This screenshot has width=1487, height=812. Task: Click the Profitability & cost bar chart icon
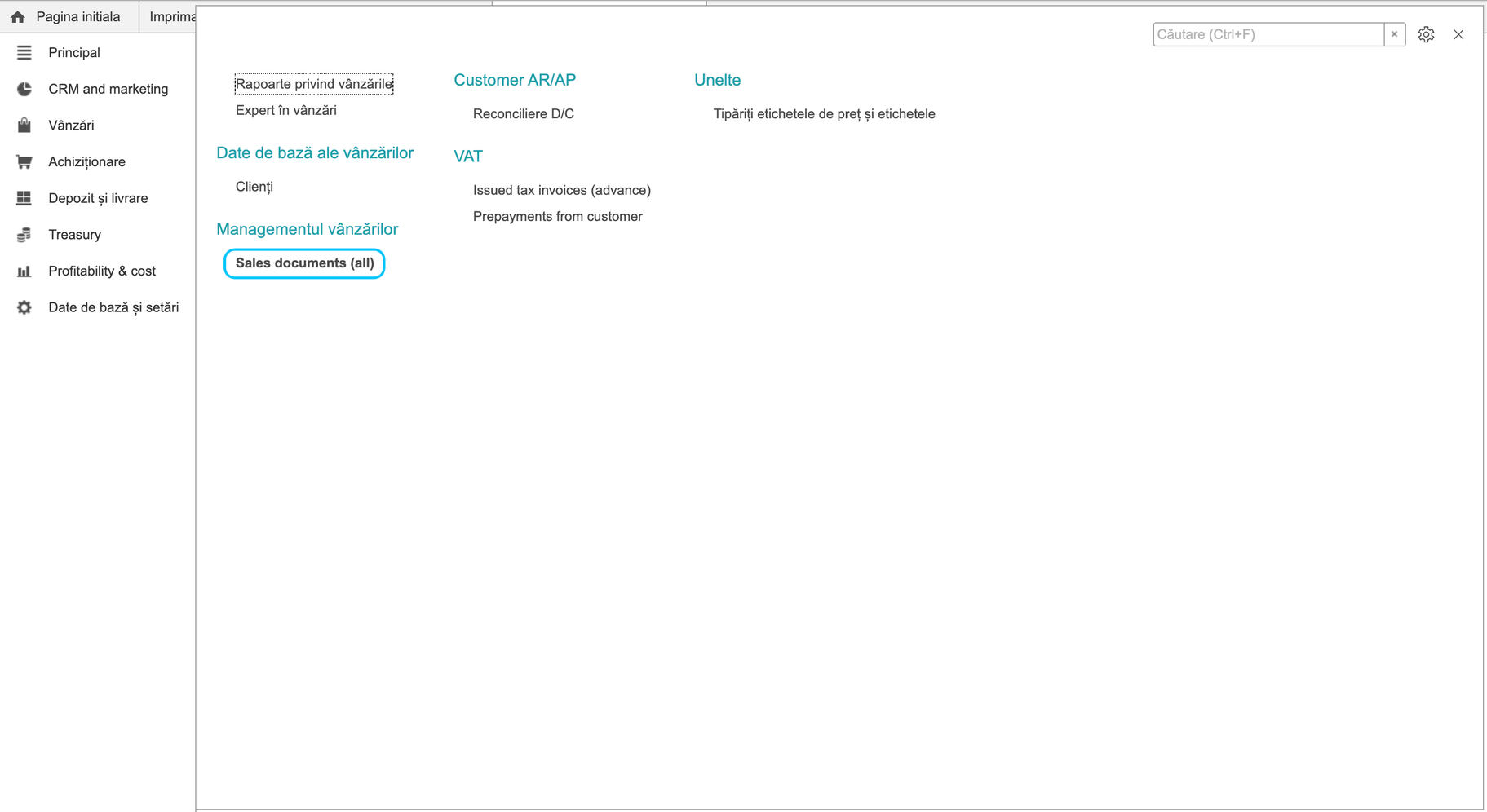click(24, 271)
